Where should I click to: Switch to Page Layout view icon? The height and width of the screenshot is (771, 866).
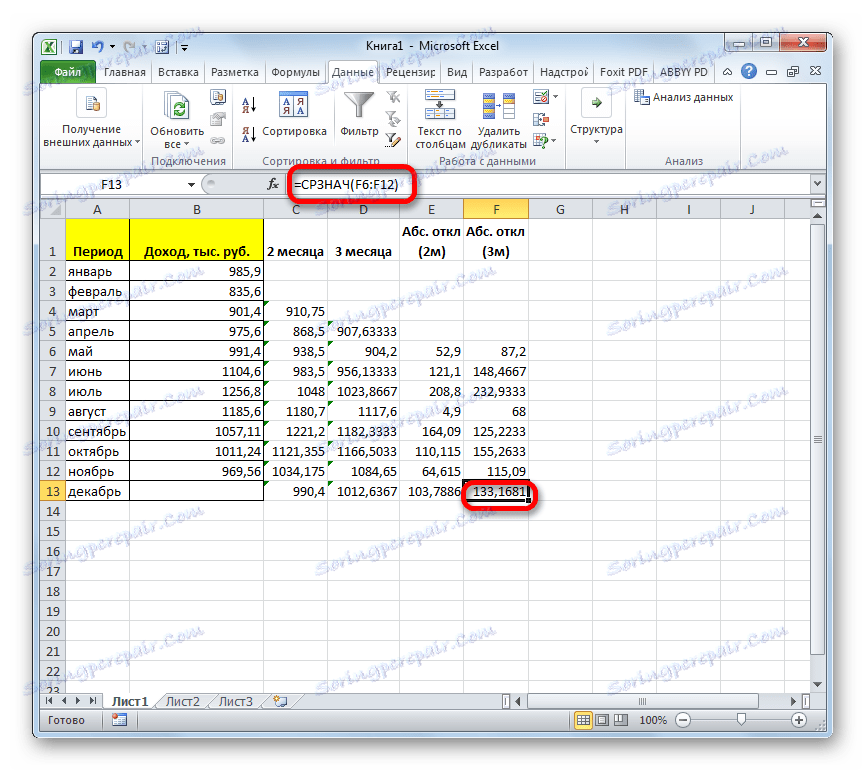603,719
